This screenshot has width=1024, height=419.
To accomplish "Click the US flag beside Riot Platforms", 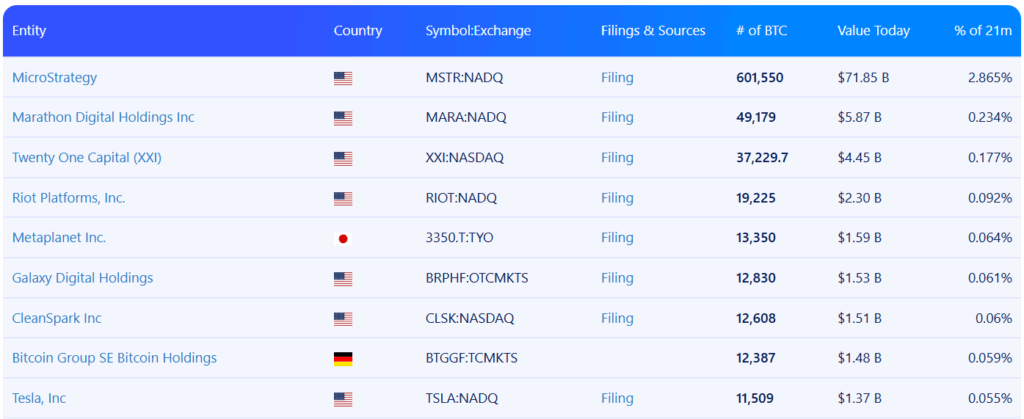I will [343, 198].
